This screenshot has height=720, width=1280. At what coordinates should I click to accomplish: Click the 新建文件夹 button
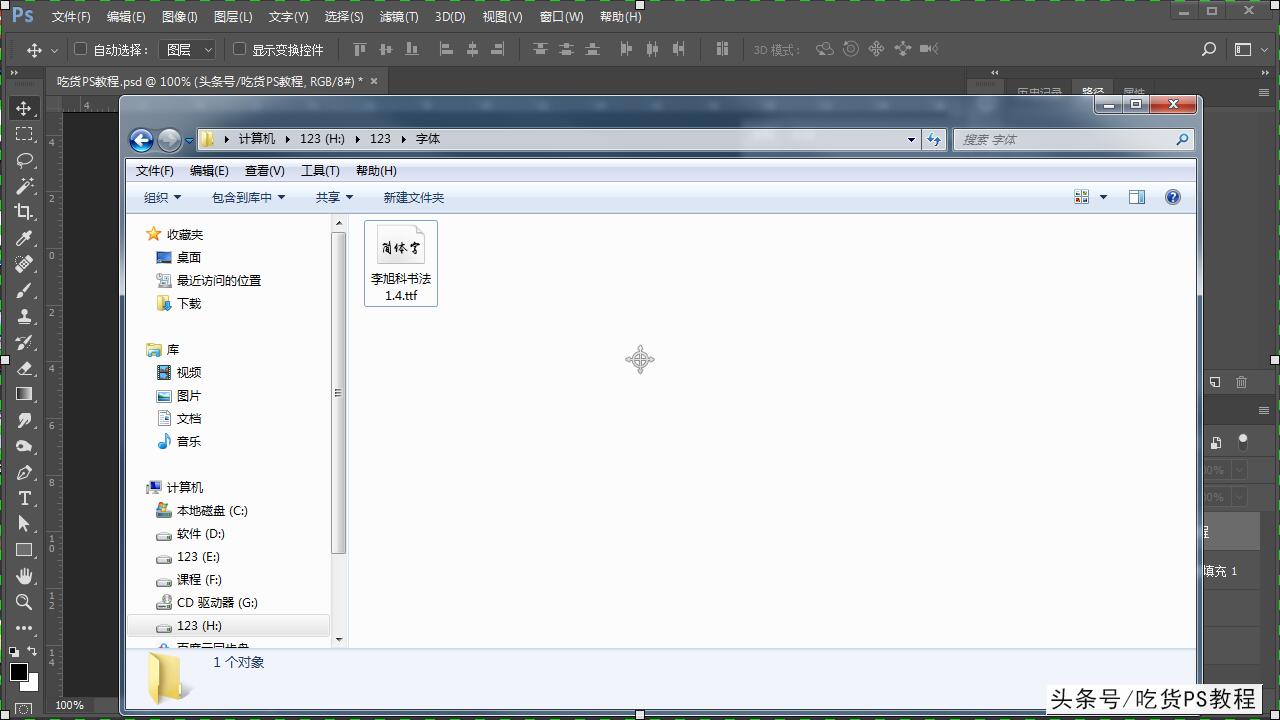coord(414,197)
